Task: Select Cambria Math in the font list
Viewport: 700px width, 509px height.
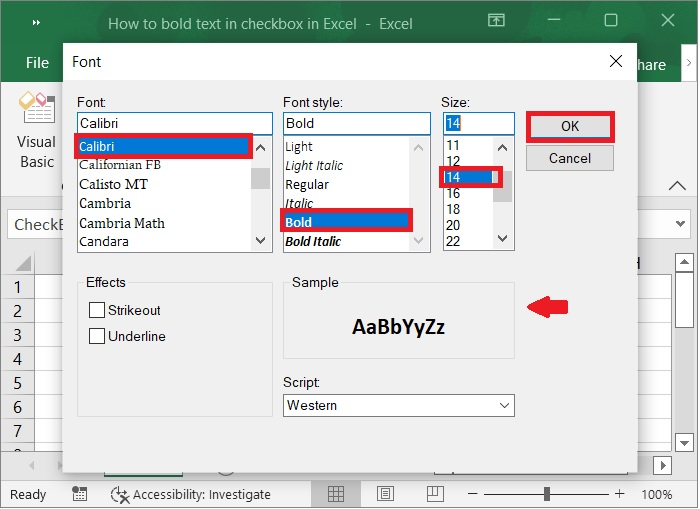Action: pyautogui.click(x=122, y=223)
